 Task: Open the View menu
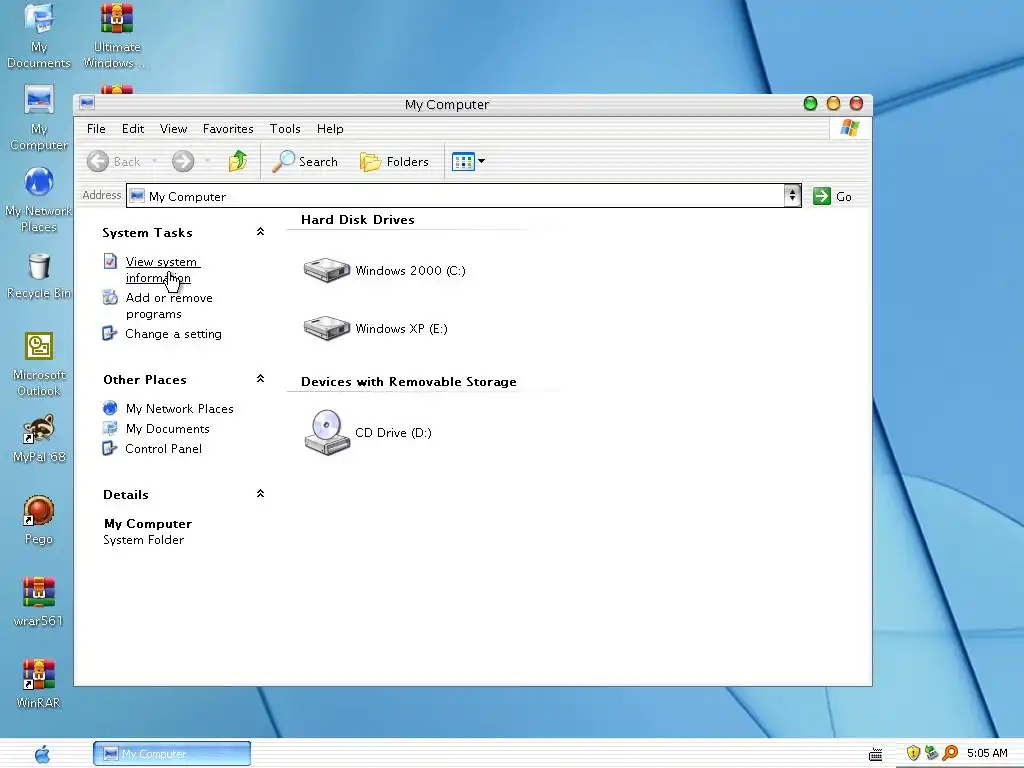[x=174, y=129]
